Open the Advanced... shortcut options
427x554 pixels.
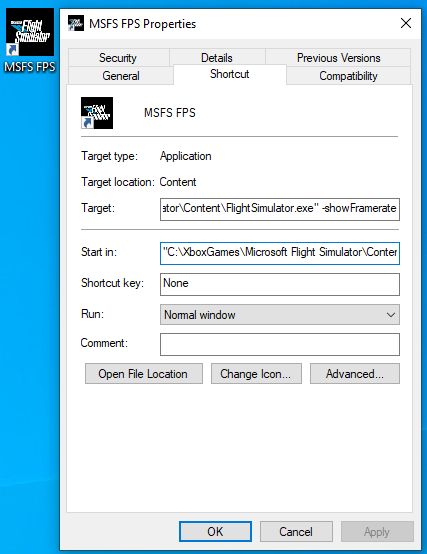355,373
